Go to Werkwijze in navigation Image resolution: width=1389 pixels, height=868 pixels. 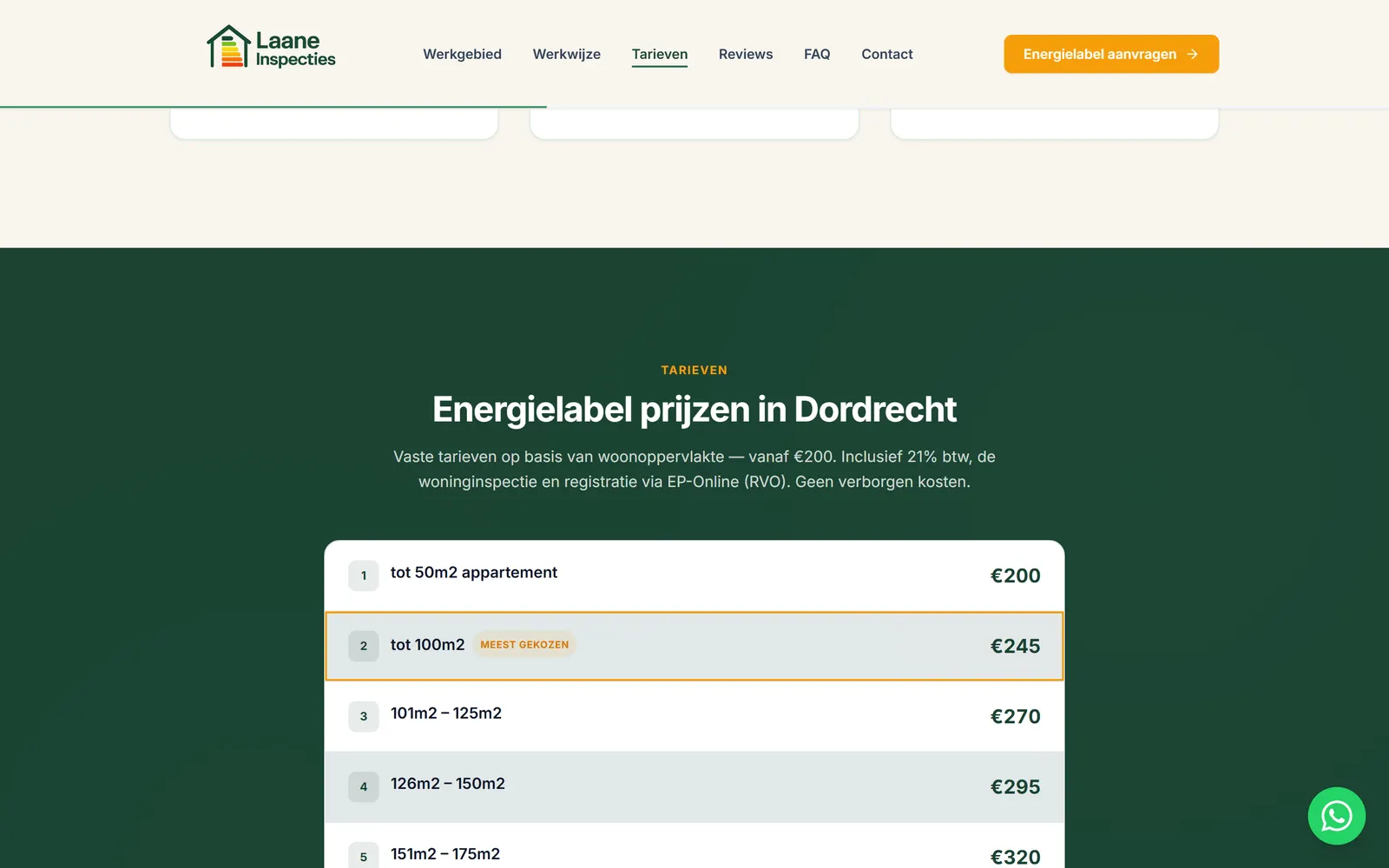(x=566, y=54)
